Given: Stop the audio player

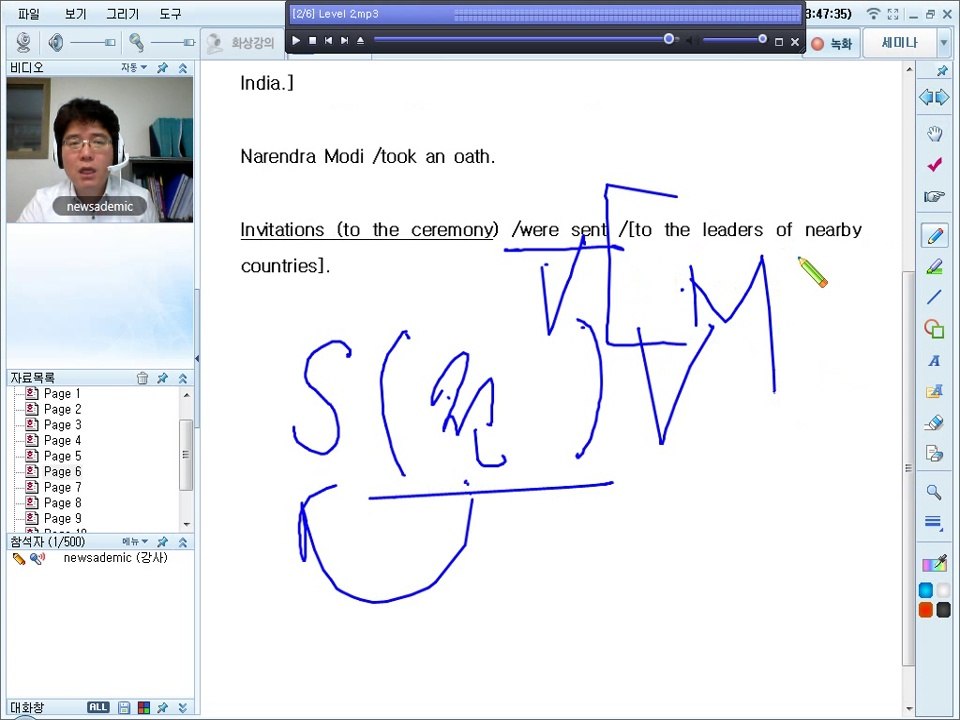Looking at the screenshot, I should pyautogui.click(x=312, y=40).
